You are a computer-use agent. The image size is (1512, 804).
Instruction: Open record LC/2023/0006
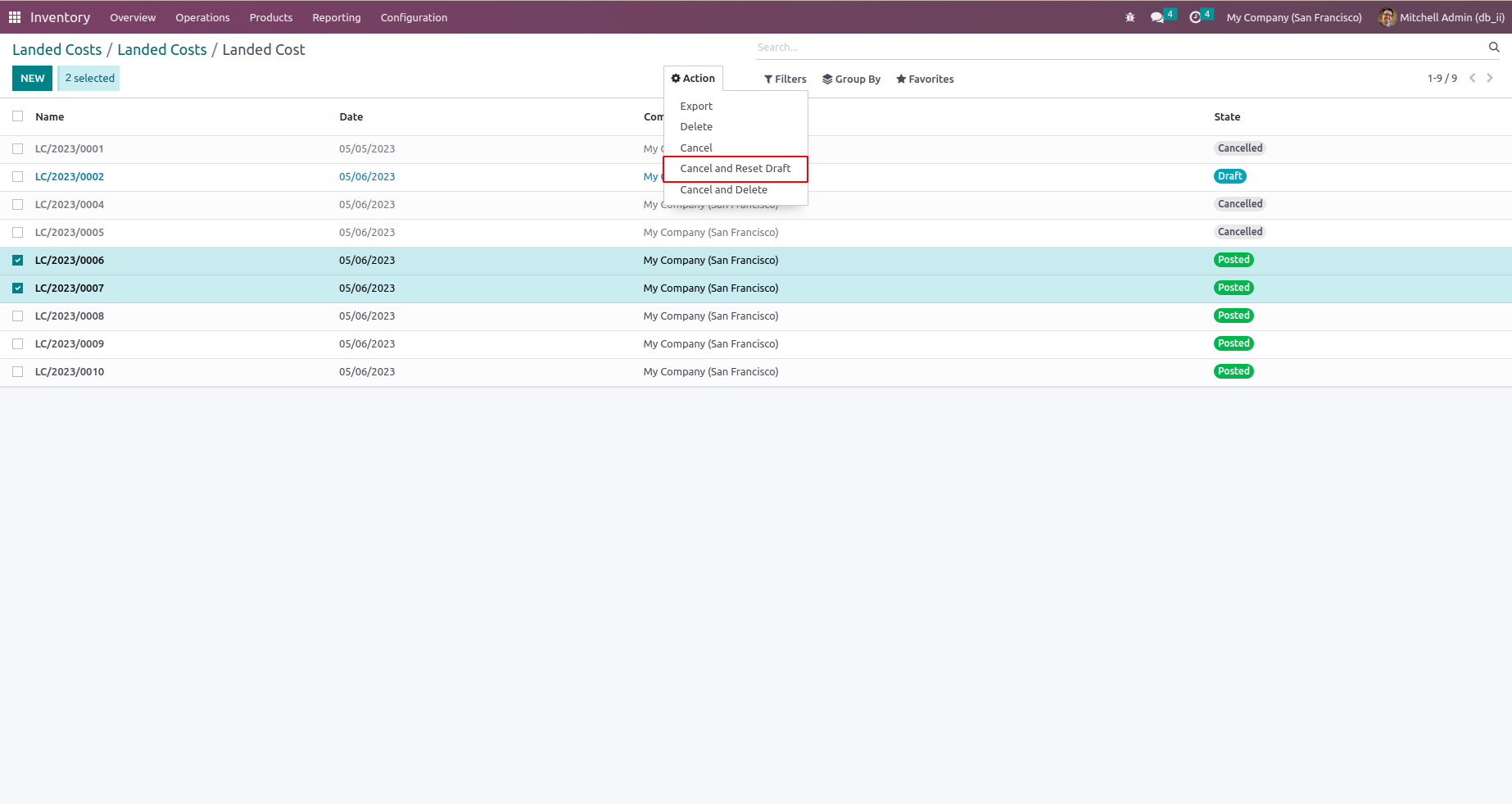pyautogui.click(x=70, y=261)
